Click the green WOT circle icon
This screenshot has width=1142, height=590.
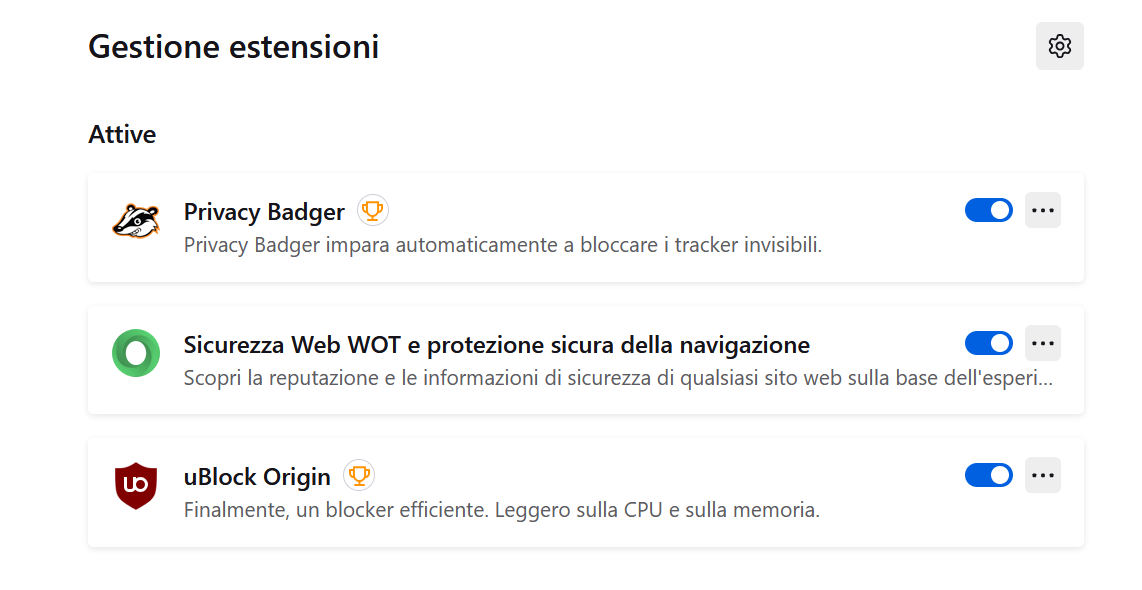pos(136,353)
